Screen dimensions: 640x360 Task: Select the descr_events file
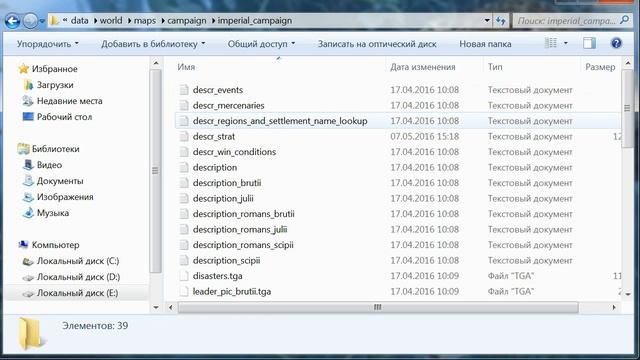click(218, 90)
